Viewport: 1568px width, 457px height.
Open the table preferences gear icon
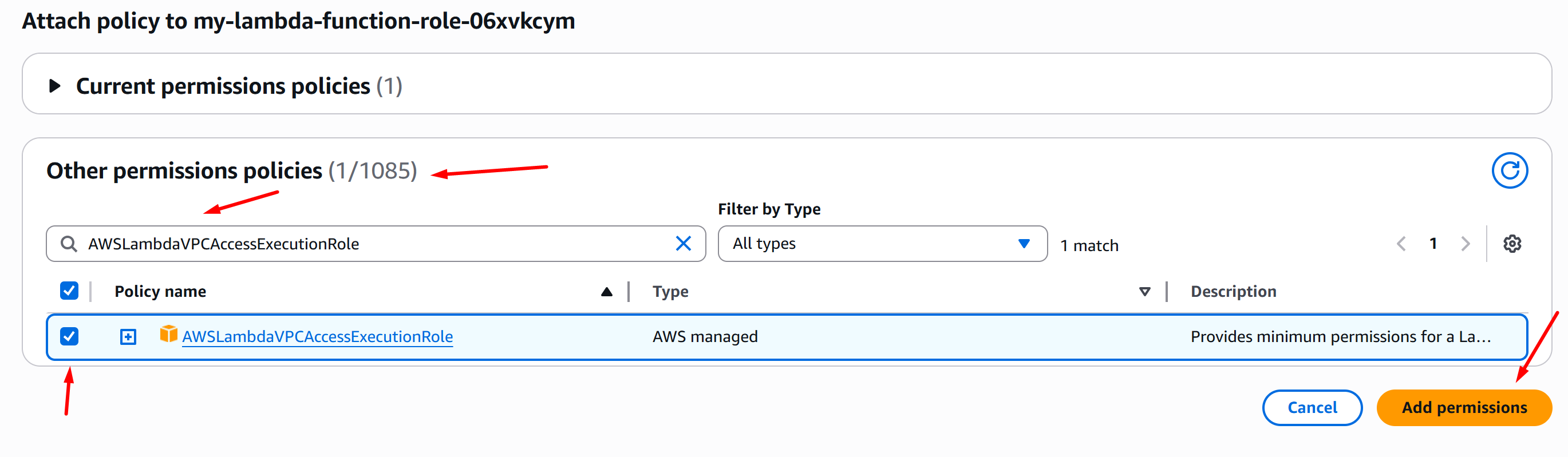tap(1512, 244)
